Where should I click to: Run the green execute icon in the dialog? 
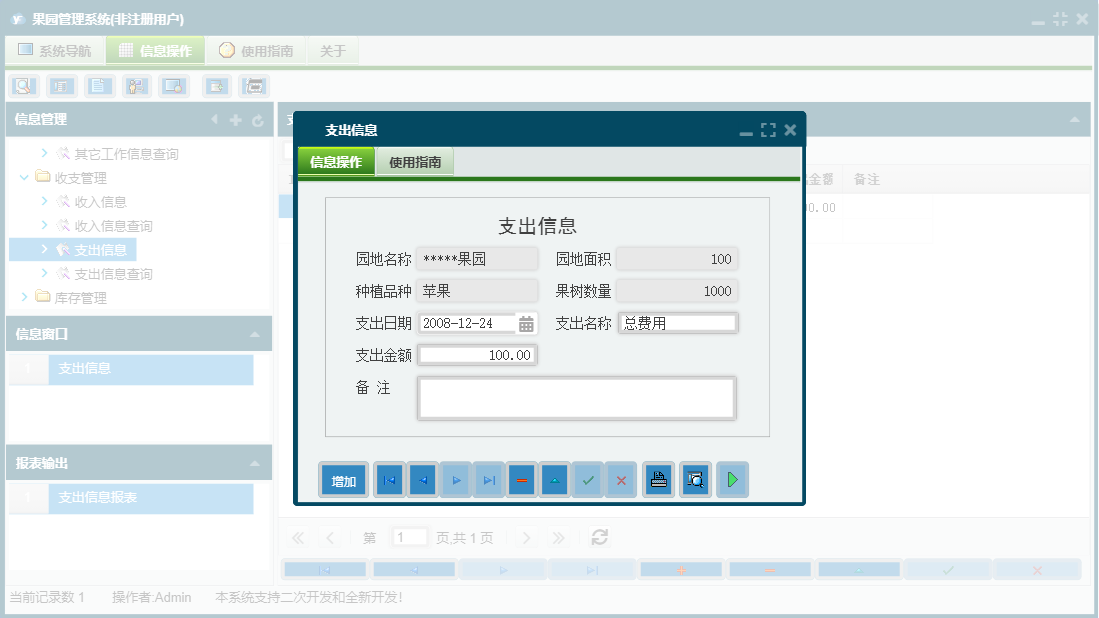point(731,480)
